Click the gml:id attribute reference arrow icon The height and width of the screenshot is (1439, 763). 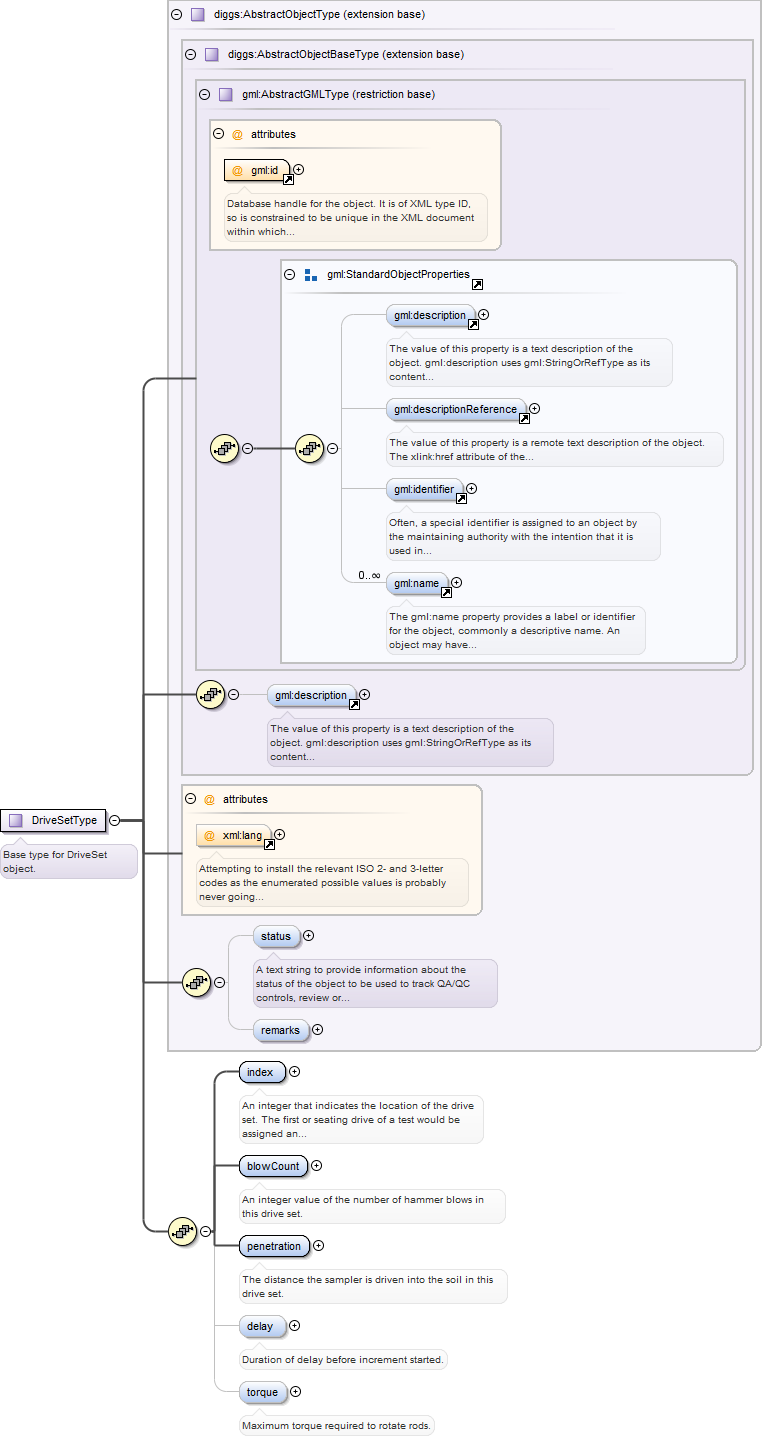(288, 180)
